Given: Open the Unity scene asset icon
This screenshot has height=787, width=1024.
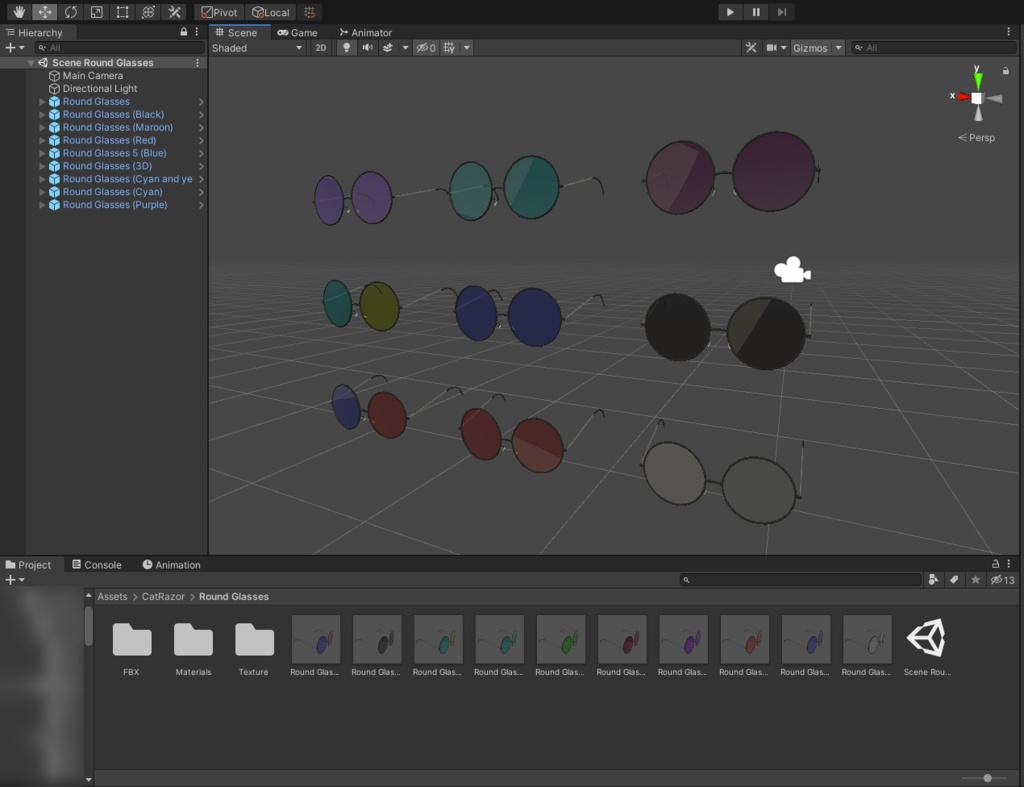Looking at the screenshot, I should [925, 640].
